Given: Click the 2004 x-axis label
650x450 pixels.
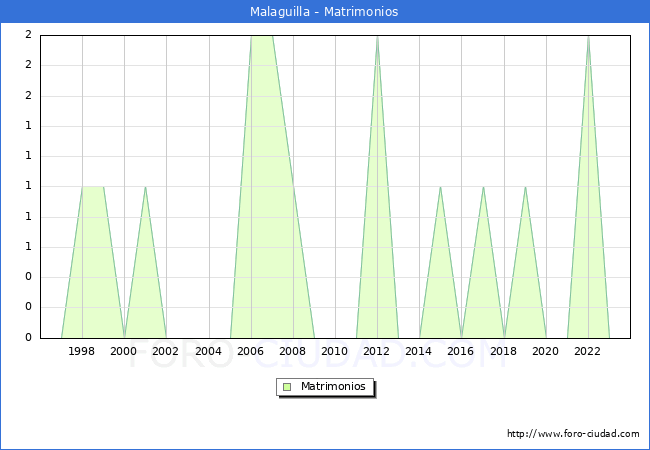Looking at the screenshot, I should 209,351.
